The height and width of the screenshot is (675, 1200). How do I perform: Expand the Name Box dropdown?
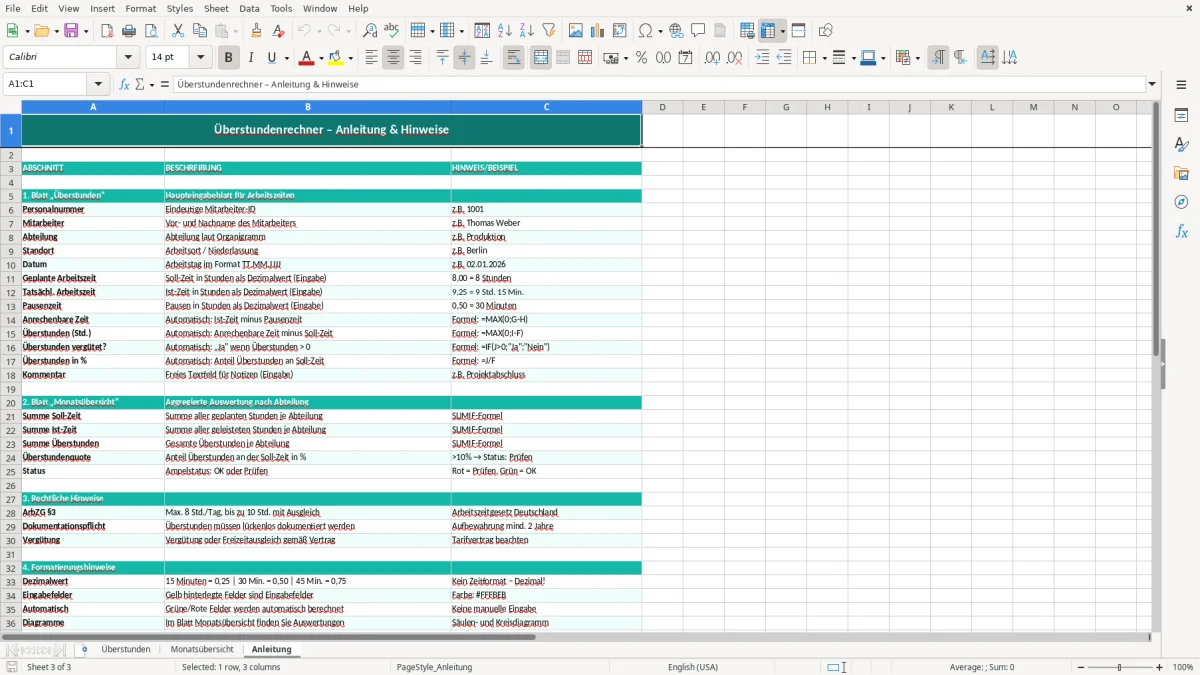click(x=98, y=85)
